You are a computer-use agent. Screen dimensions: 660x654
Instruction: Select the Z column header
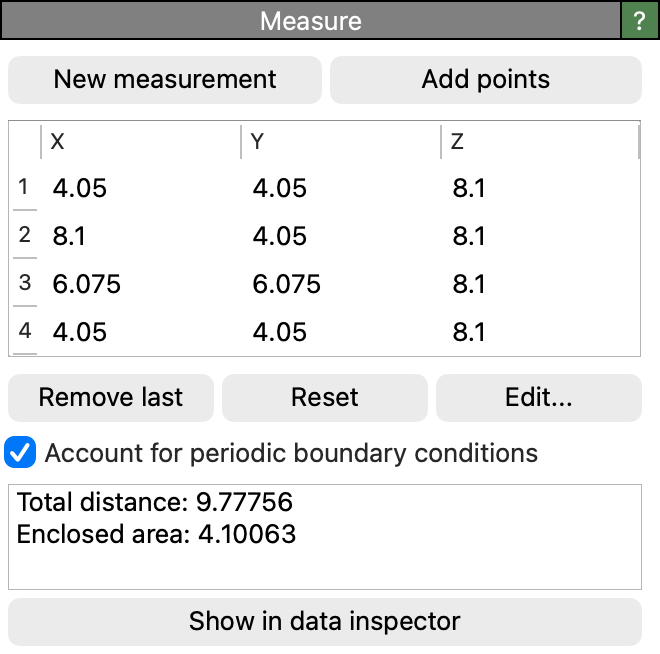(x=540, y=141)
